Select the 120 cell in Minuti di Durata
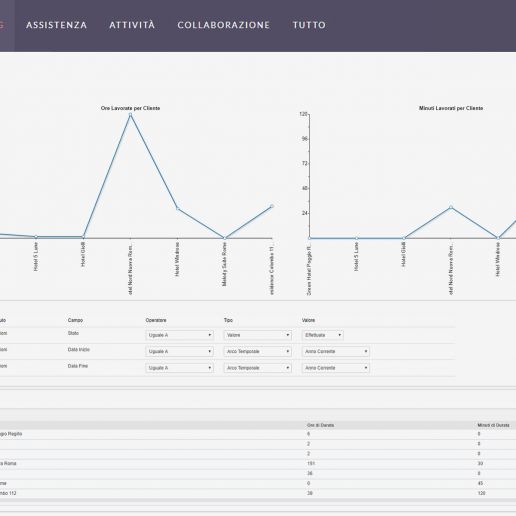This screenshot has width=516, height=516. 481,493
